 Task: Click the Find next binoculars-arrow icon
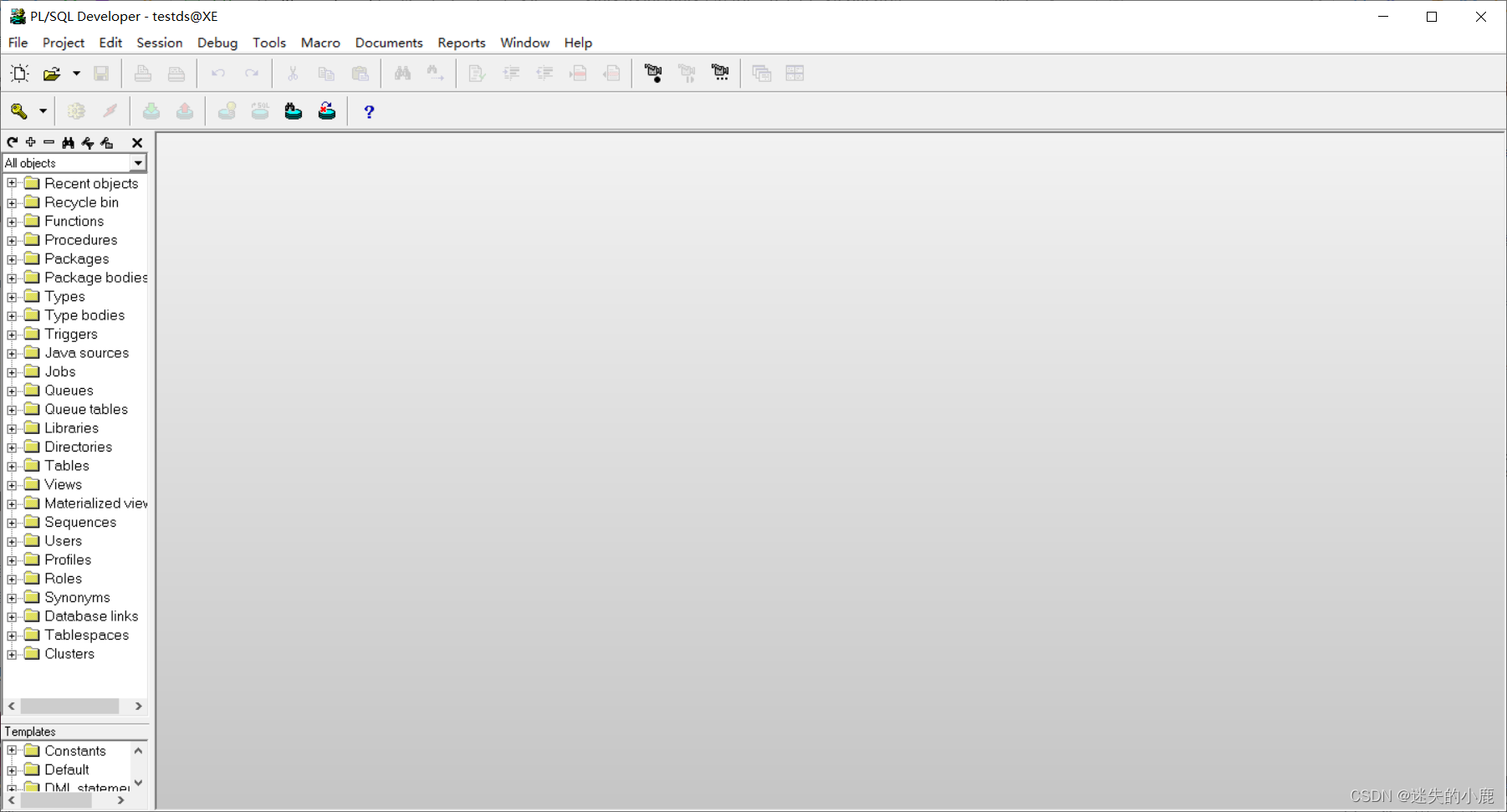tap(436, 74)
